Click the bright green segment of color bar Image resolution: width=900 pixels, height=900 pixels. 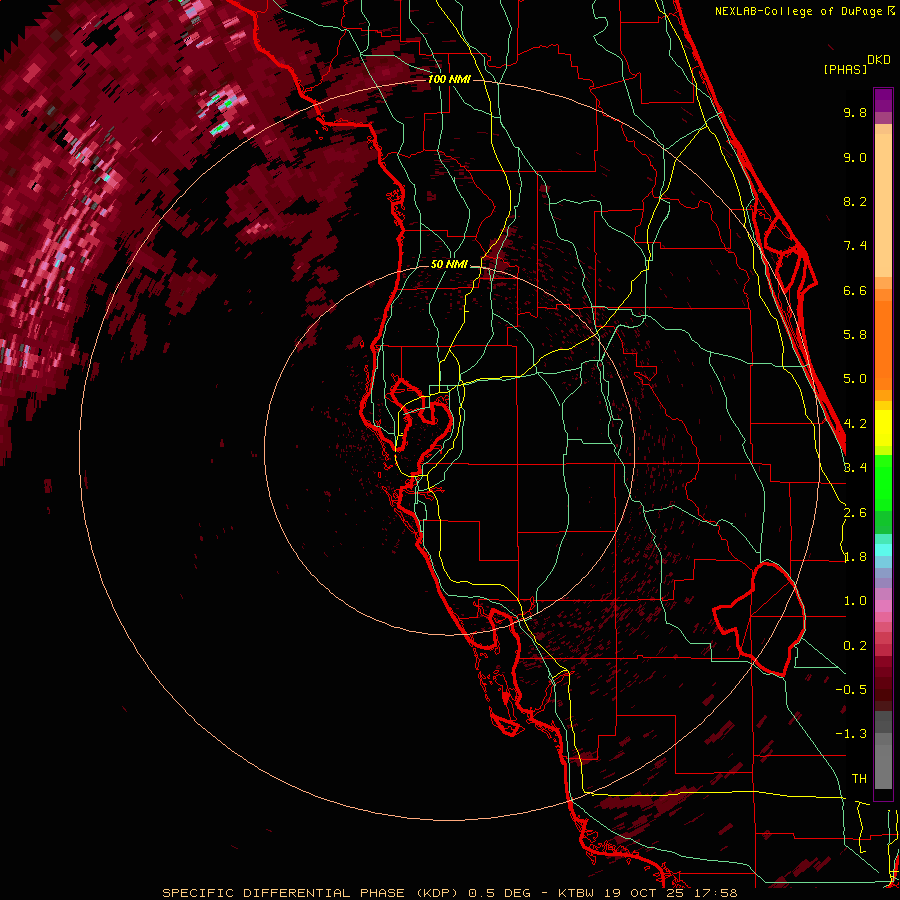883,482
